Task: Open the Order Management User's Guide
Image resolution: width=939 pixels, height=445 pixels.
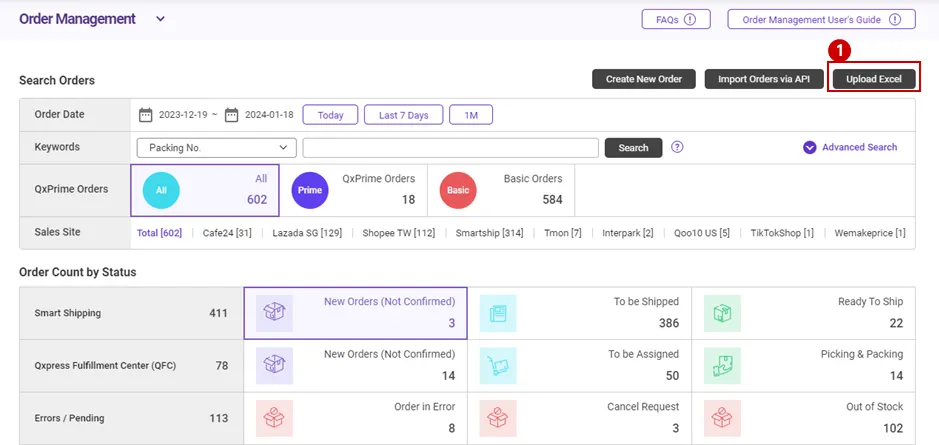Action: (x=821, y=19)
